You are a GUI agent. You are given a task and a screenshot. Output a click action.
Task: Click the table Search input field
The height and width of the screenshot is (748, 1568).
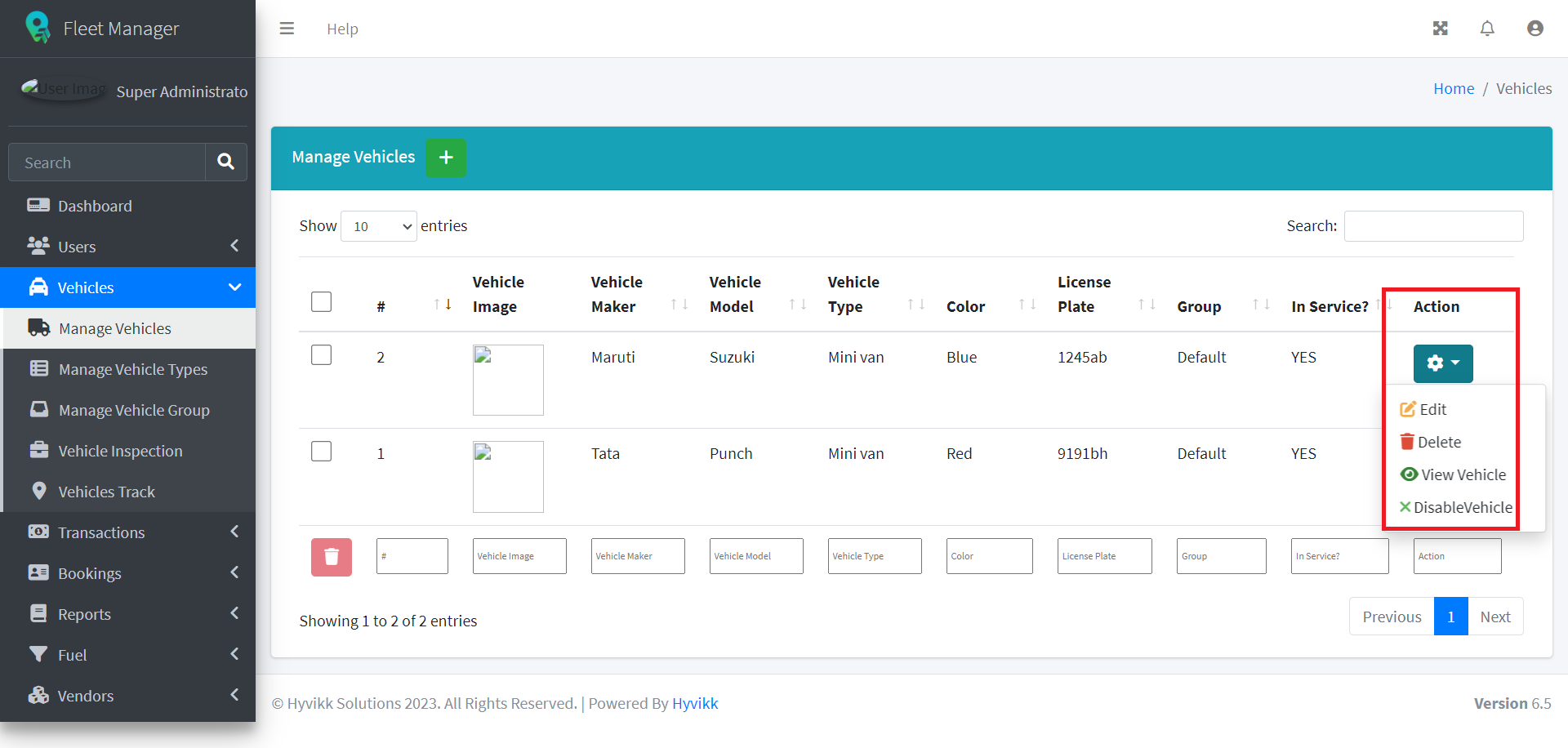pyautogui.click(x=1433, y=226)
